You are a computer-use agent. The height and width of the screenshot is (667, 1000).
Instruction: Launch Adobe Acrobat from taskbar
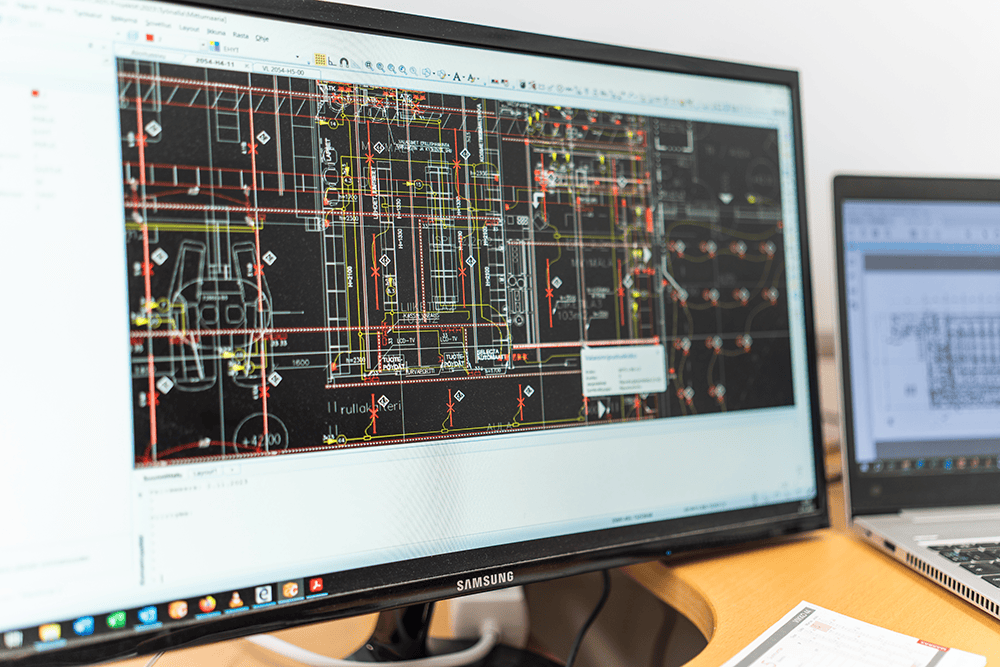pos(315,584)
